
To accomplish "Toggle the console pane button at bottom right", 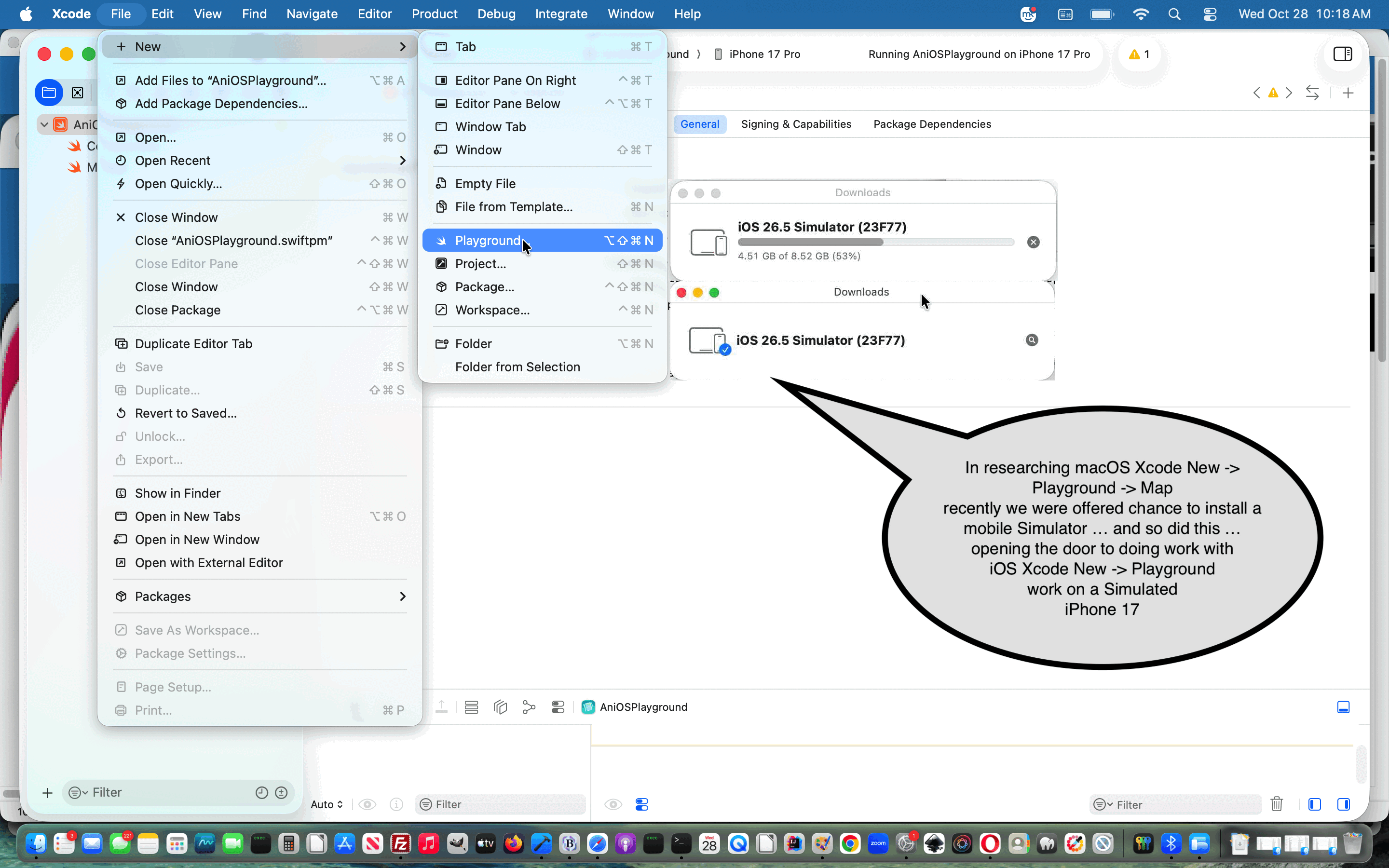I will tap(1343, 804).
